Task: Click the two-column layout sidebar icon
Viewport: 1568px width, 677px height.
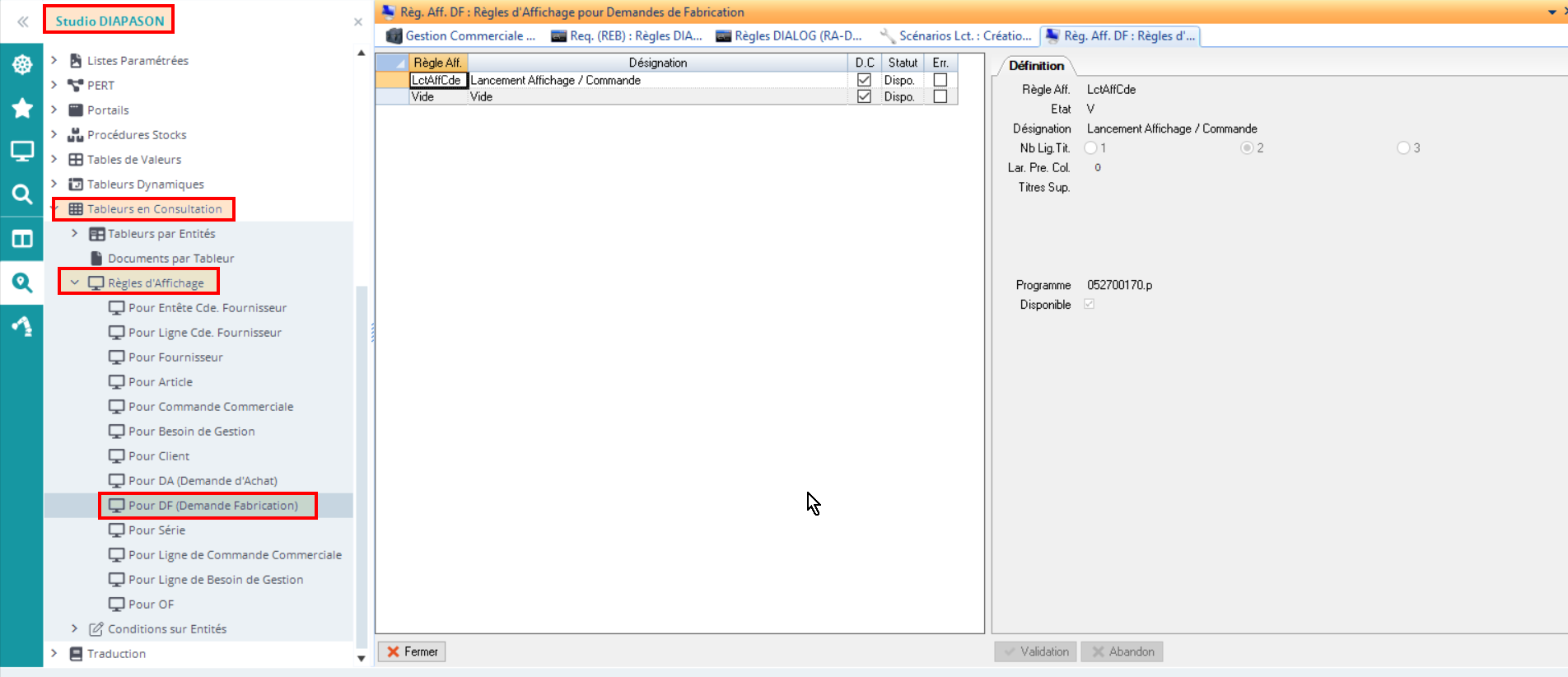Action: [x=22, y=239]
